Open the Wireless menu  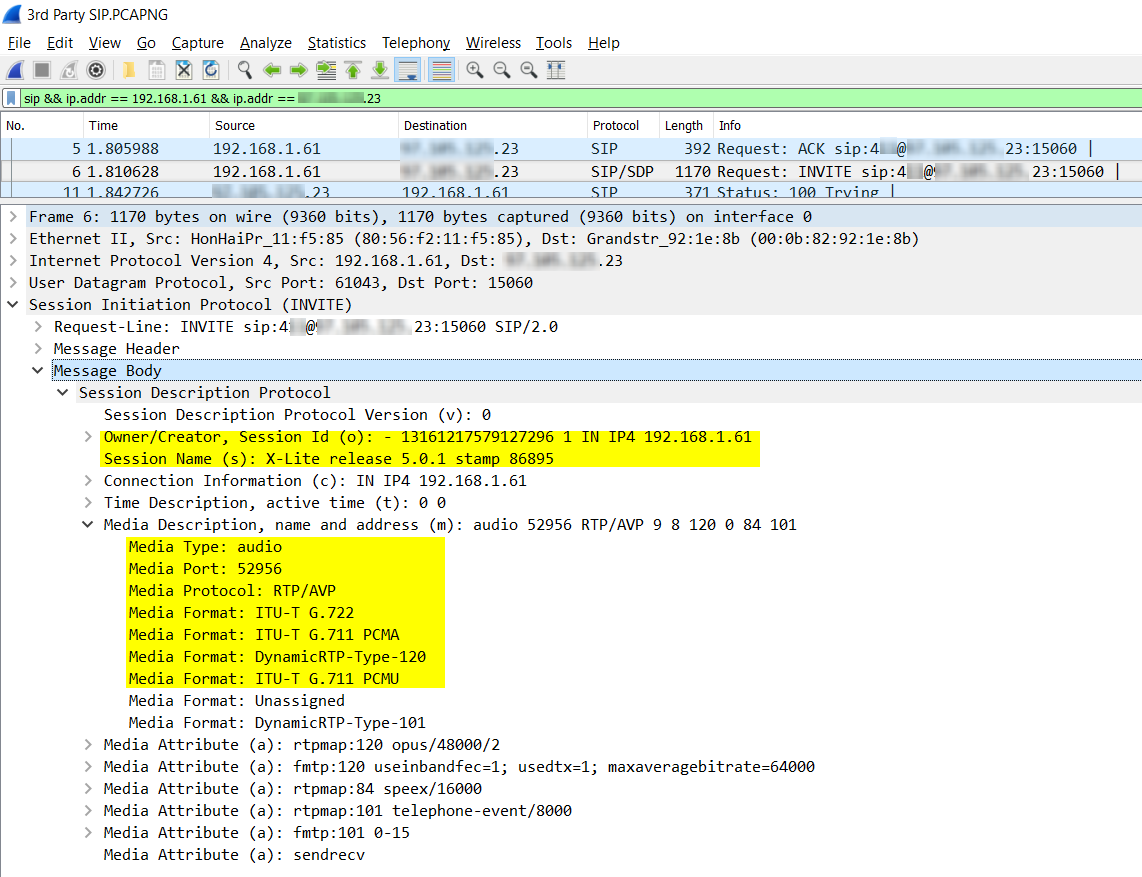click(493, 43)
